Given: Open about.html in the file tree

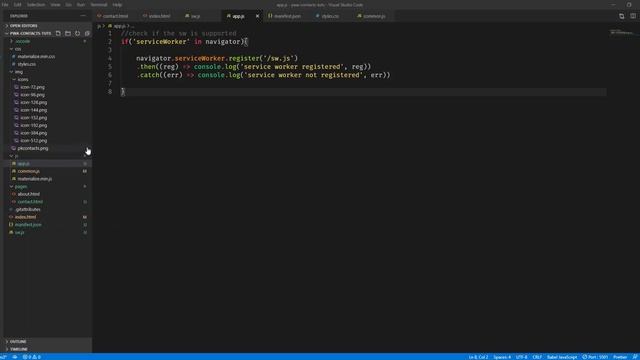Looking at the screenshot, I should pyautogui.click(x=29, y=194).
